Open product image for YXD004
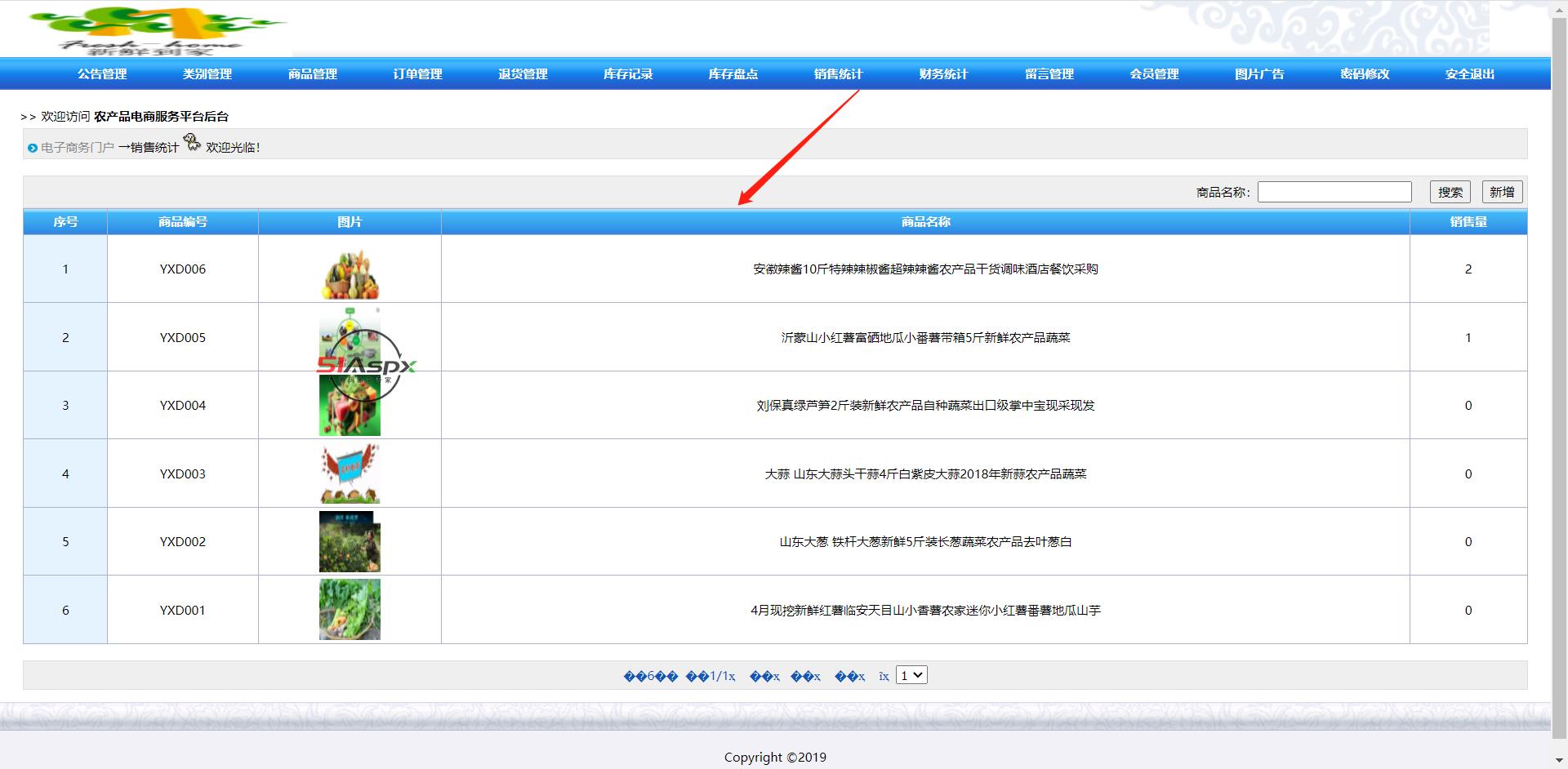1568x769 pixels. (350, 406)
